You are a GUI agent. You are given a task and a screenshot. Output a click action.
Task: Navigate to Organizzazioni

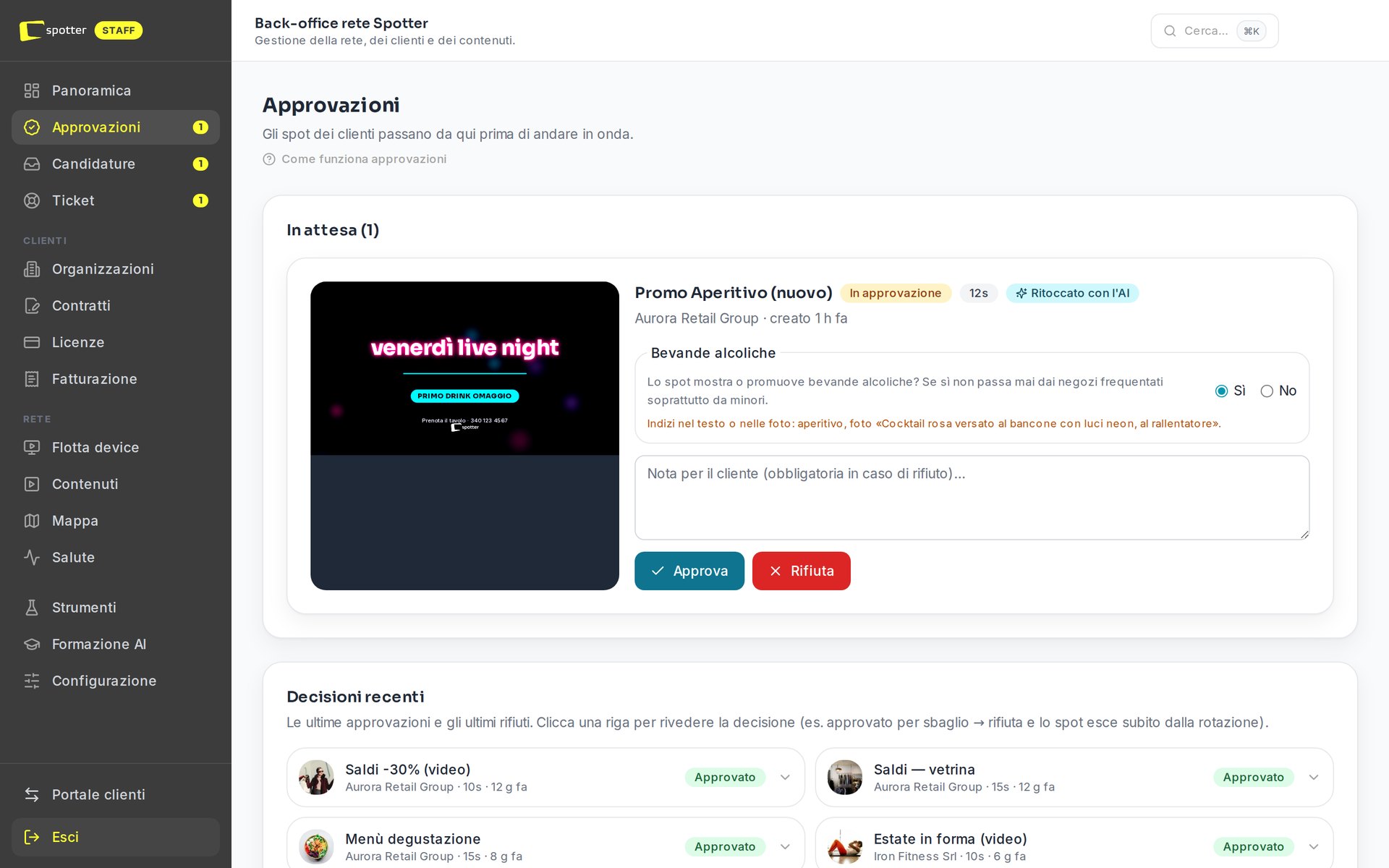(116, 269)
